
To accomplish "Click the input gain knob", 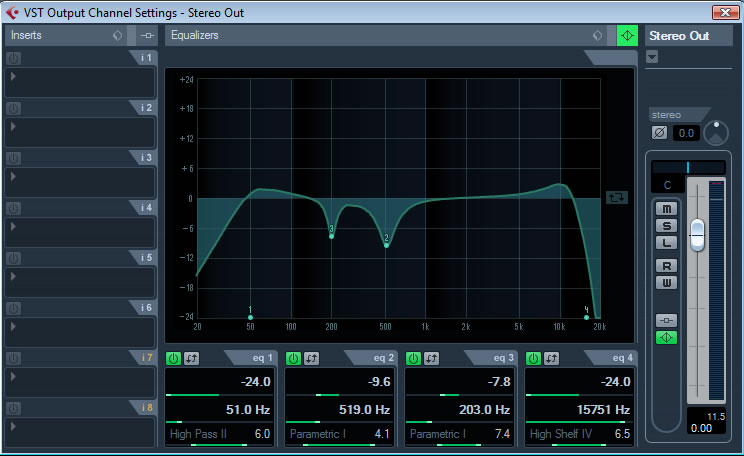I will tap(716, 133).
